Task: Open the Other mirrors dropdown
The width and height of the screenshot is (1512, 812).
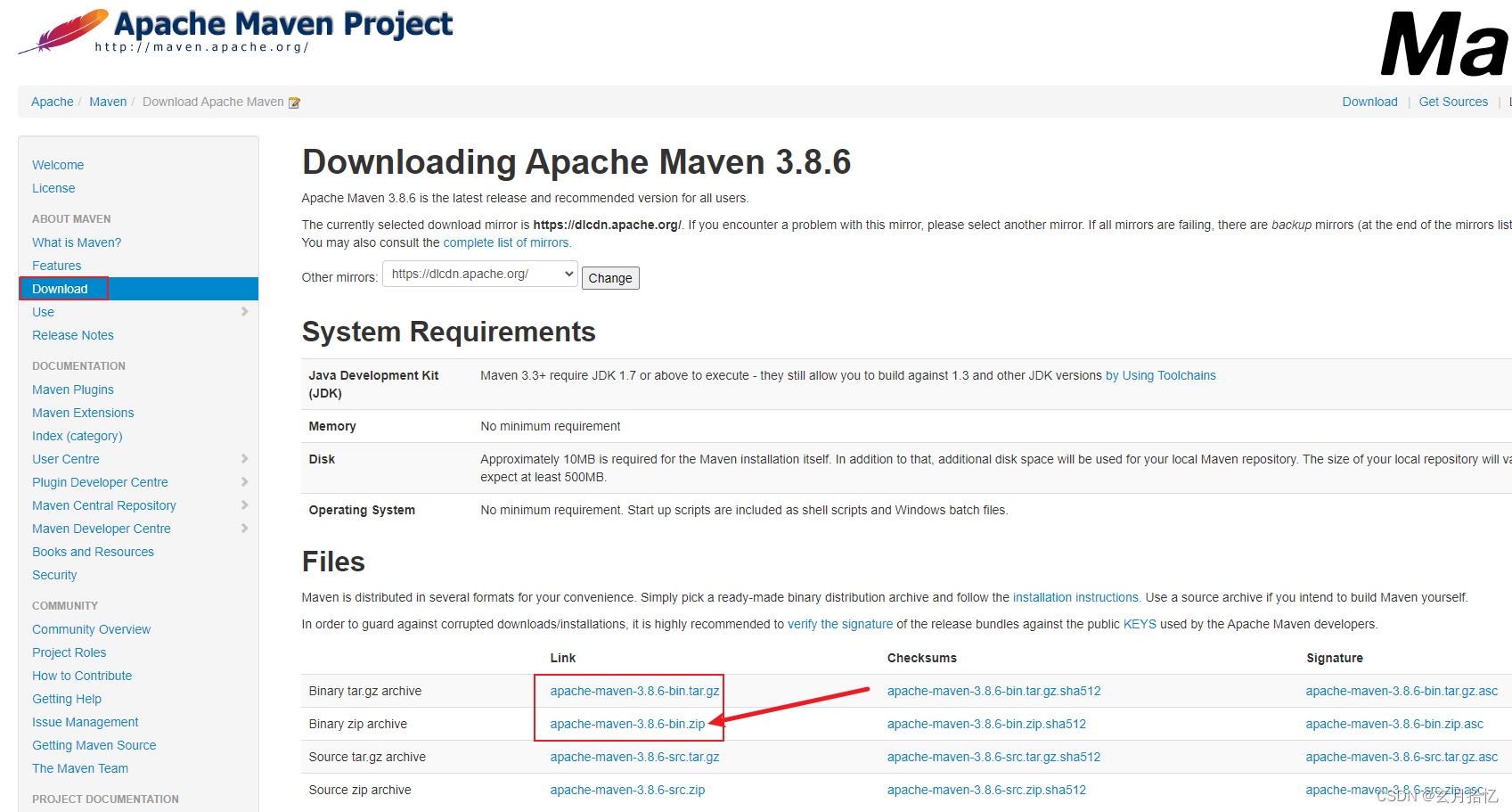Action: pyautogui.click(x=480, y=274)
